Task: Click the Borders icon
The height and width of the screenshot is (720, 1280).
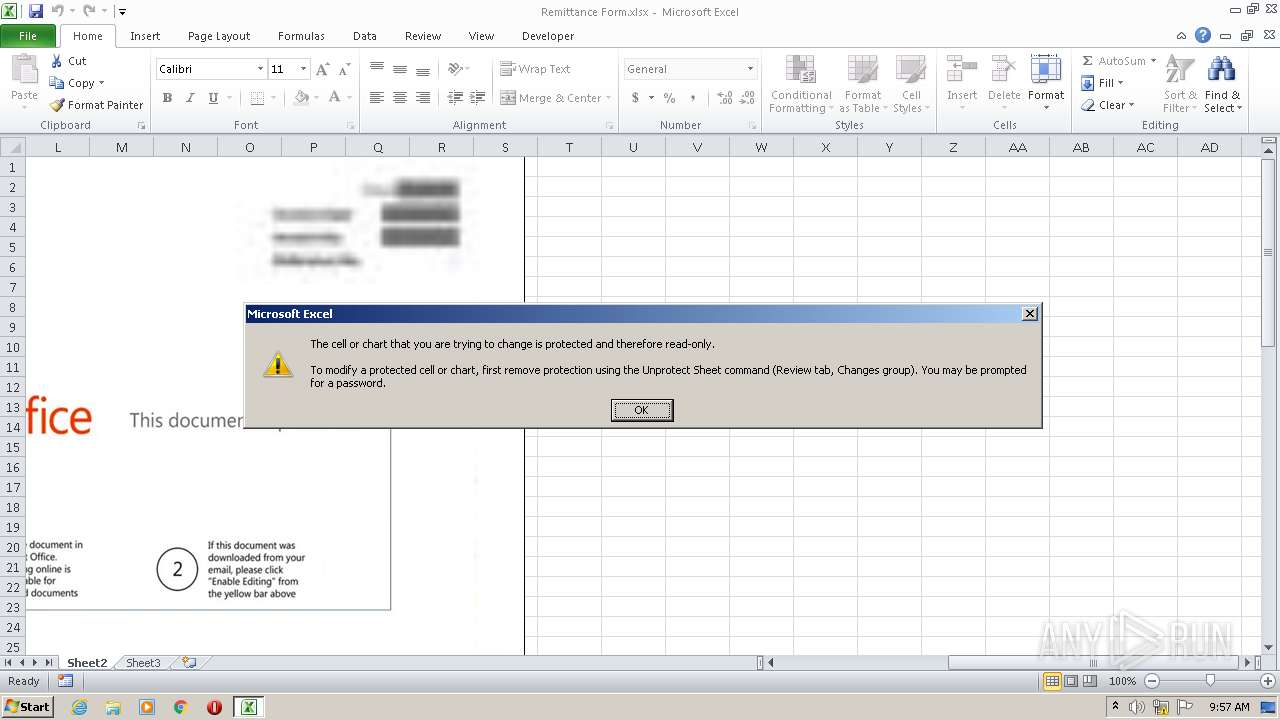Action: point(257,98)
